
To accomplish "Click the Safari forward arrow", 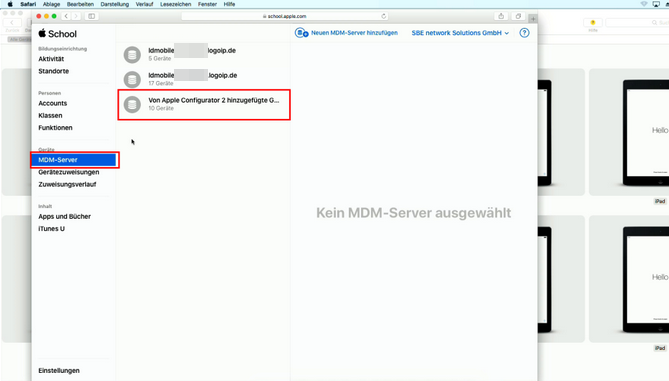I will [x=76, y=16].
